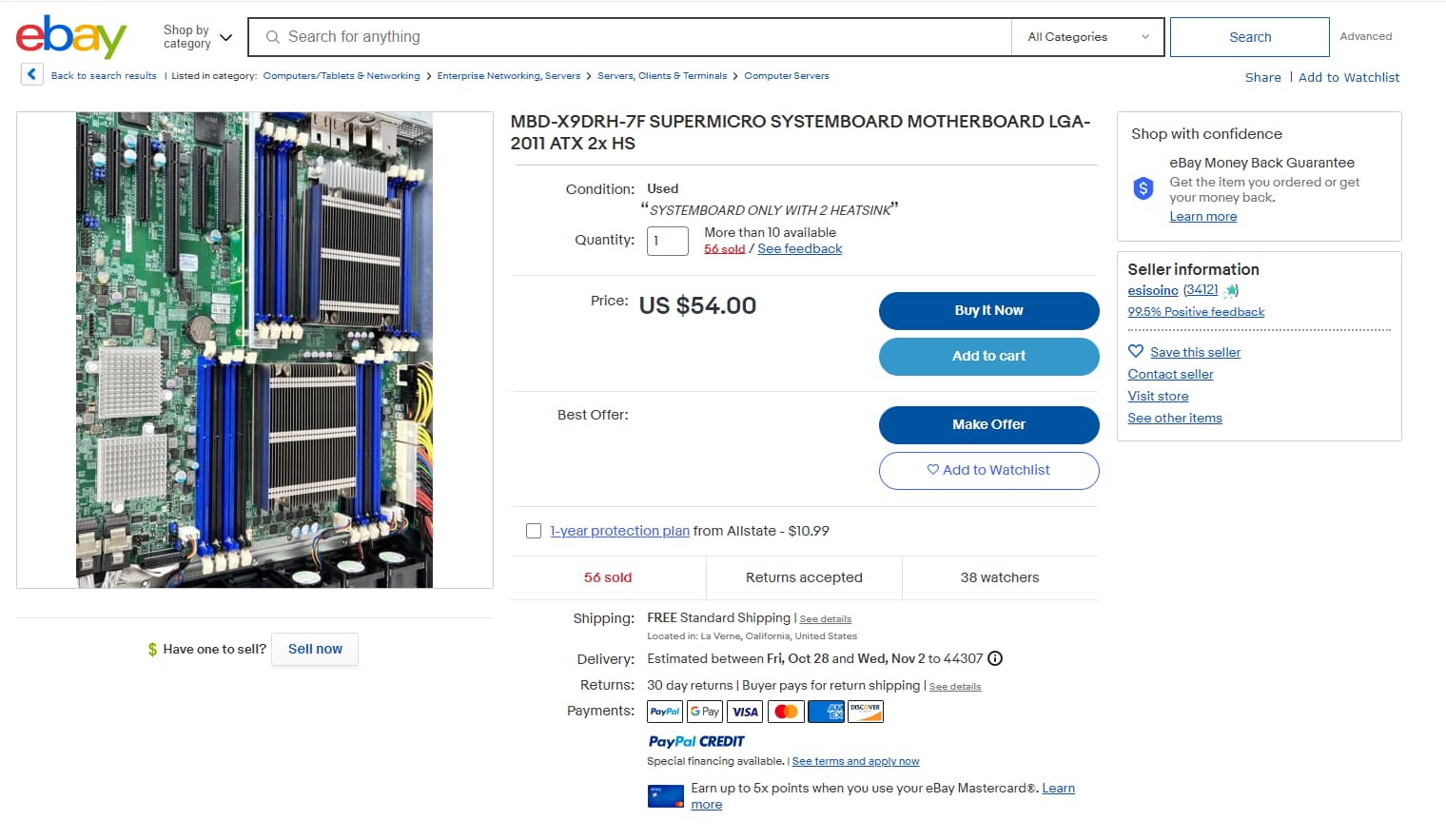Open the Computer Servers breadcrumb category

pyautogui.click(x=786, y=76)
